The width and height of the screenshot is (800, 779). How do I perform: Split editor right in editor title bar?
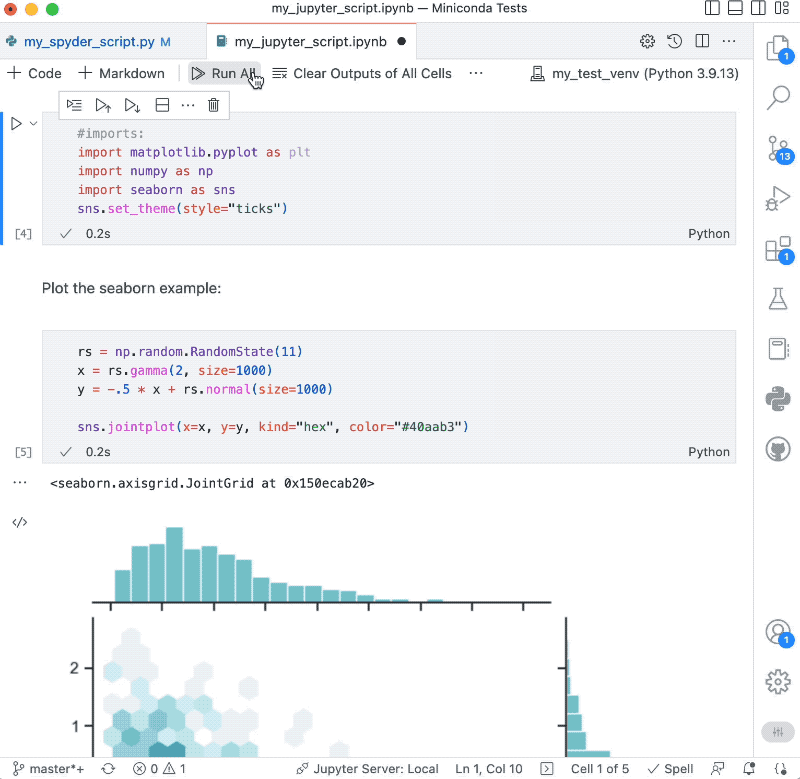click(702, 41)
